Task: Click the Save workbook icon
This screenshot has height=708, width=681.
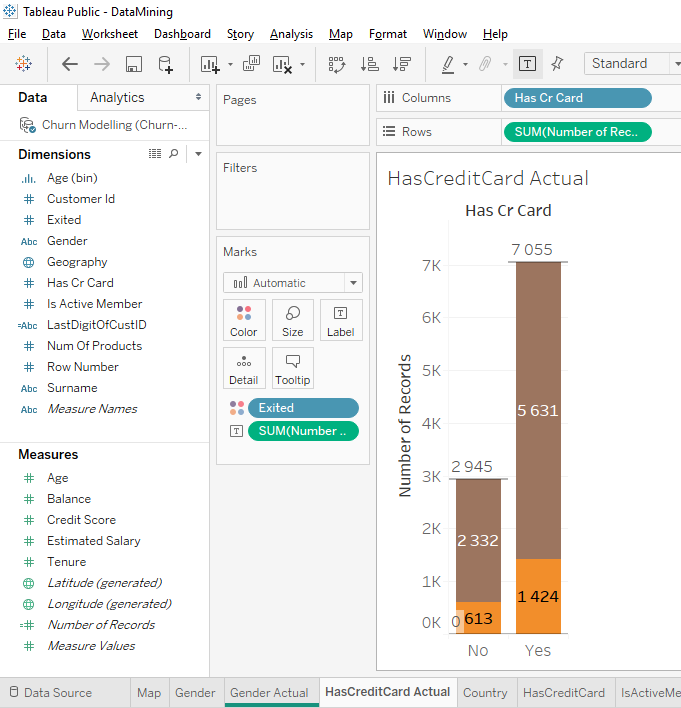Action: [x=133, y=64]
